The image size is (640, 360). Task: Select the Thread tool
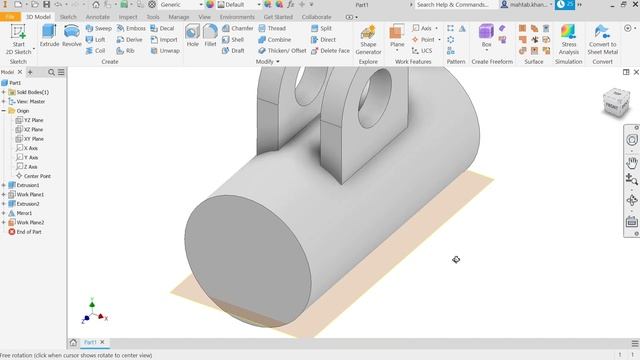pos(272,28)
